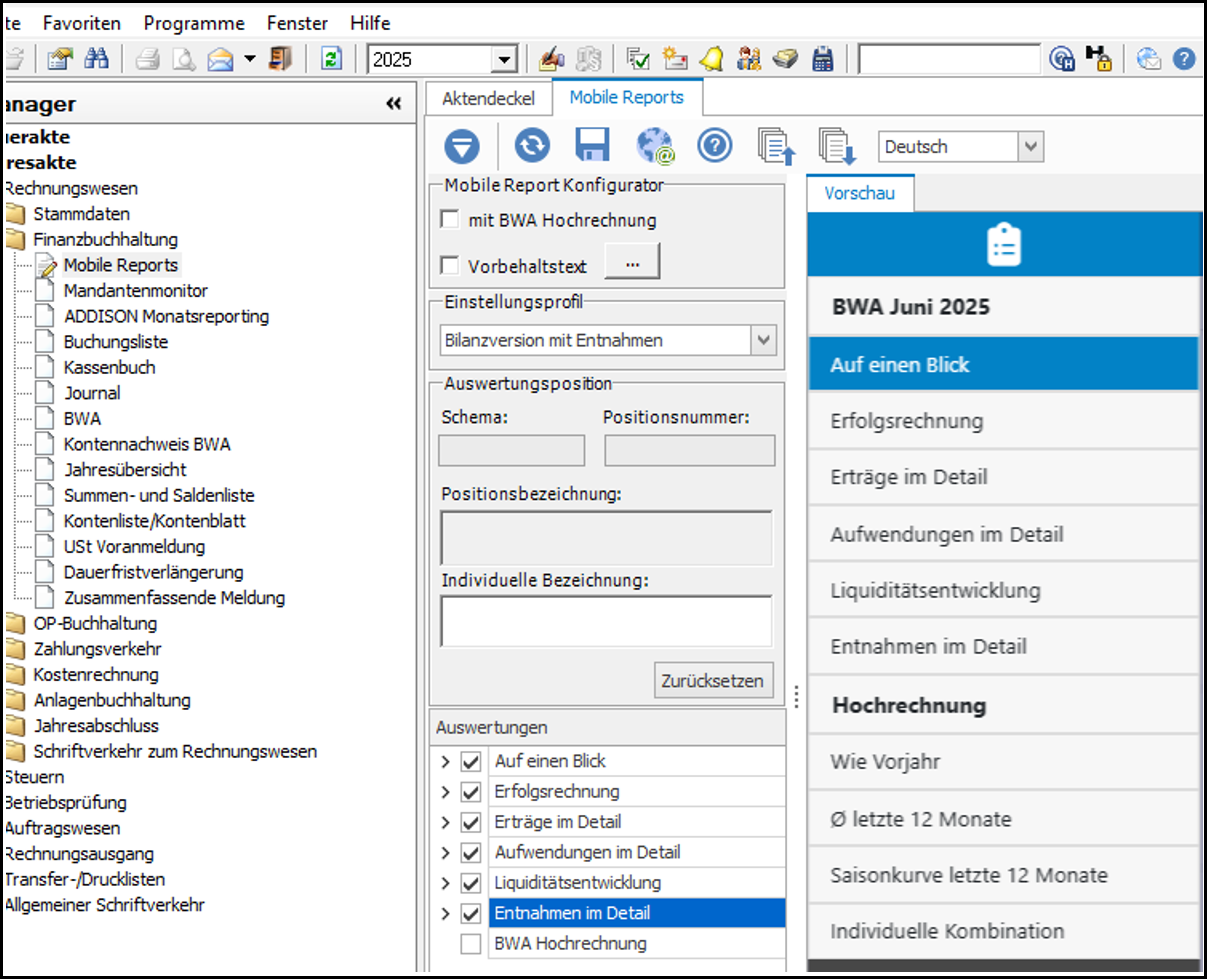Click the globe with @ symbol icon
The image size is (1207, 979).
(655, 146)
